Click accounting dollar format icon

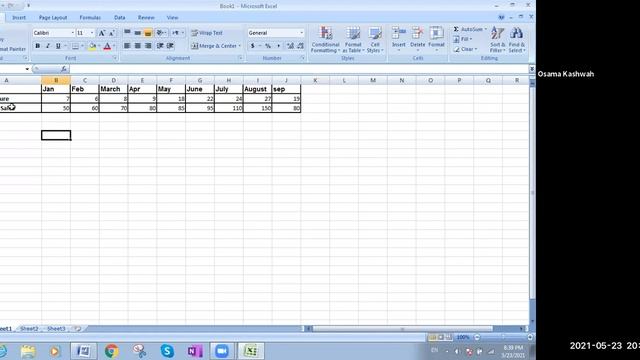point(253,46)
